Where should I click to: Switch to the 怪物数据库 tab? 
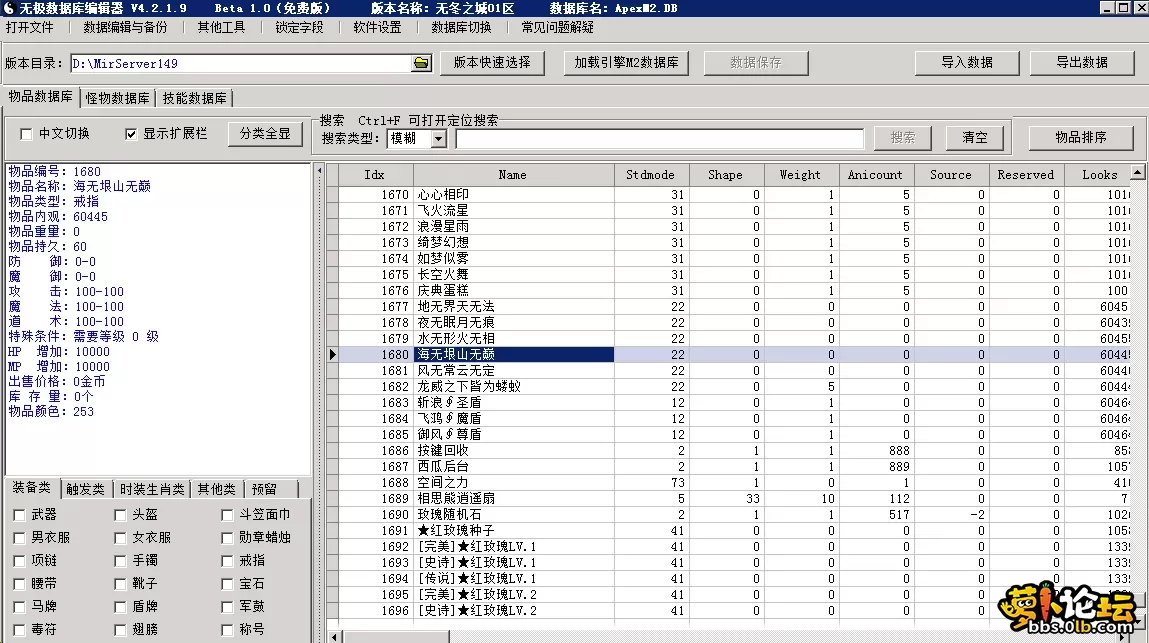[117, 98]
